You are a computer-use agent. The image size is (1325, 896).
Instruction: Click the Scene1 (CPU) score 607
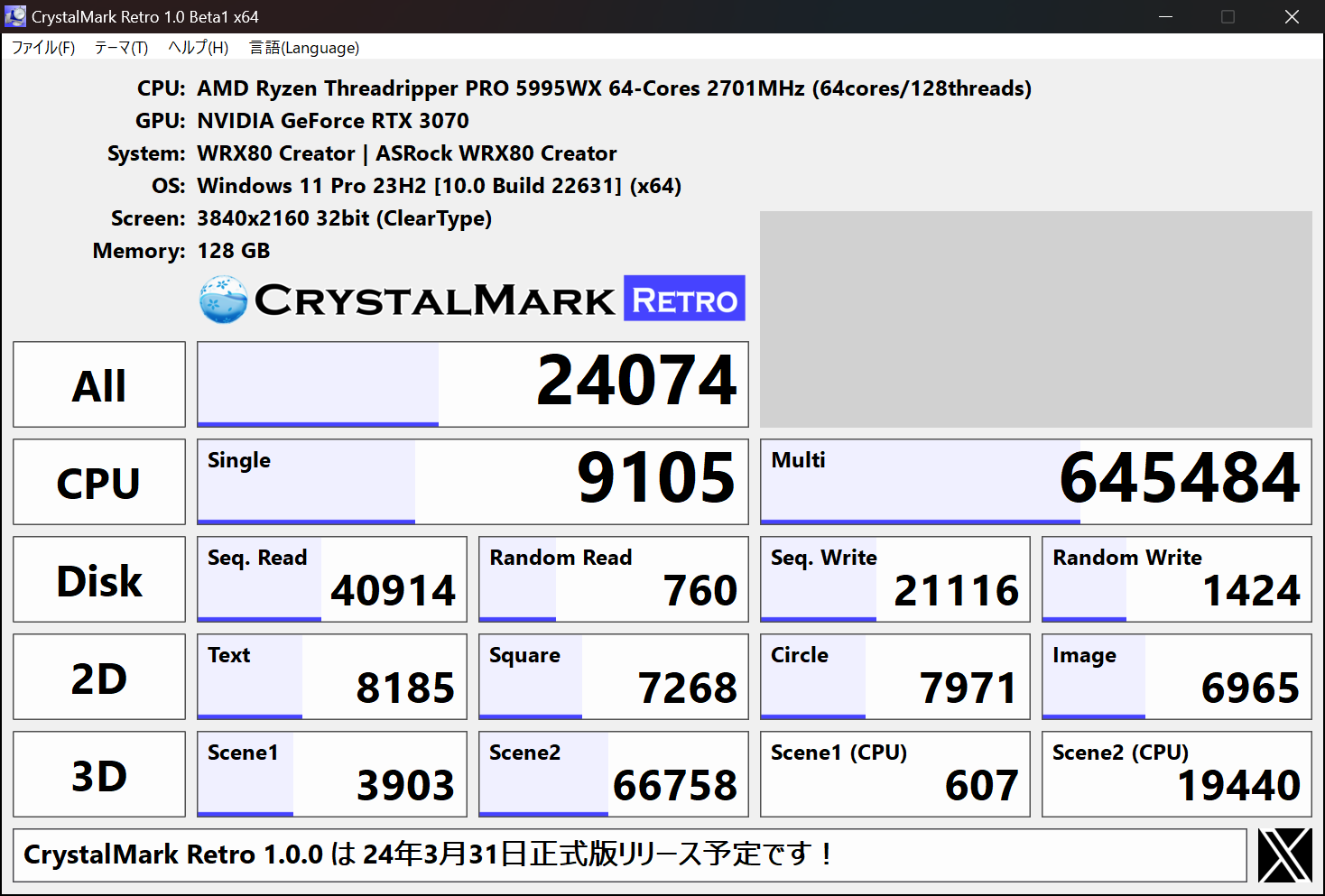click(x=895, y=774)
